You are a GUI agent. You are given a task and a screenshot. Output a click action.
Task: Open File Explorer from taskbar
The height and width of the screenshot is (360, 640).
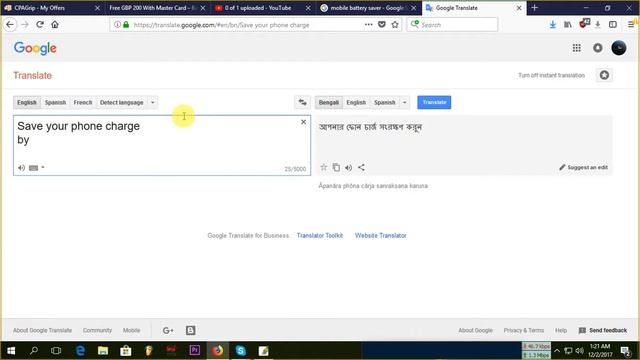coord(103,351)
